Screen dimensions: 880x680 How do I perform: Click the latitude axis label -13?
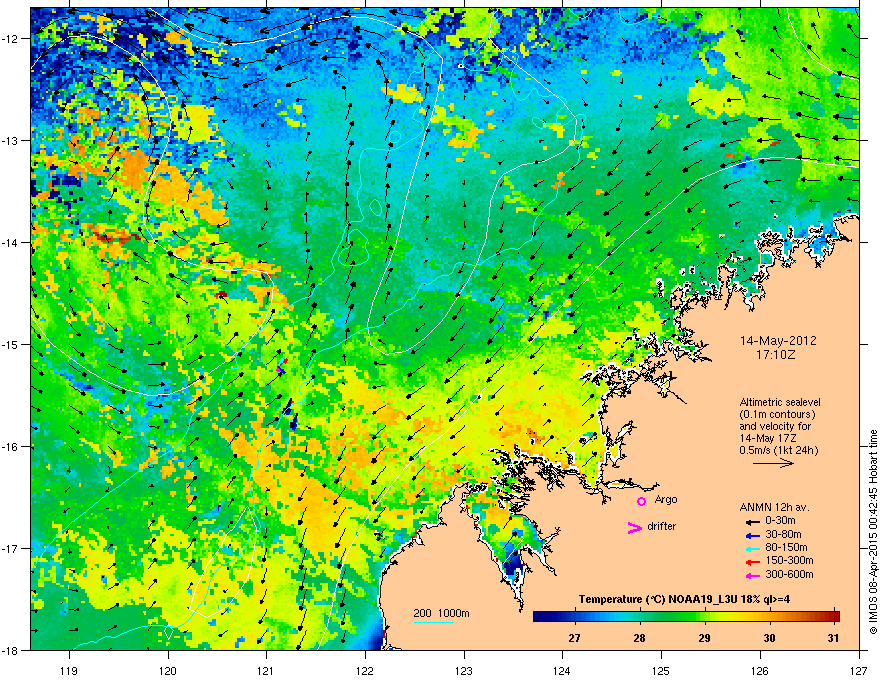(x=11, y=141)
